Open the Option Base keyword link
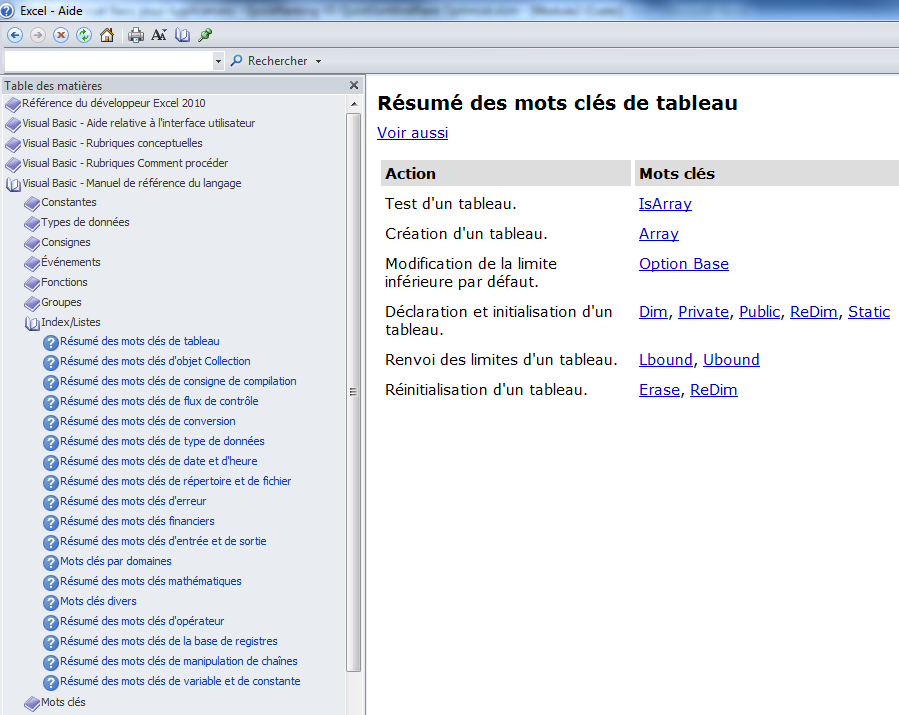 point(683,264)
